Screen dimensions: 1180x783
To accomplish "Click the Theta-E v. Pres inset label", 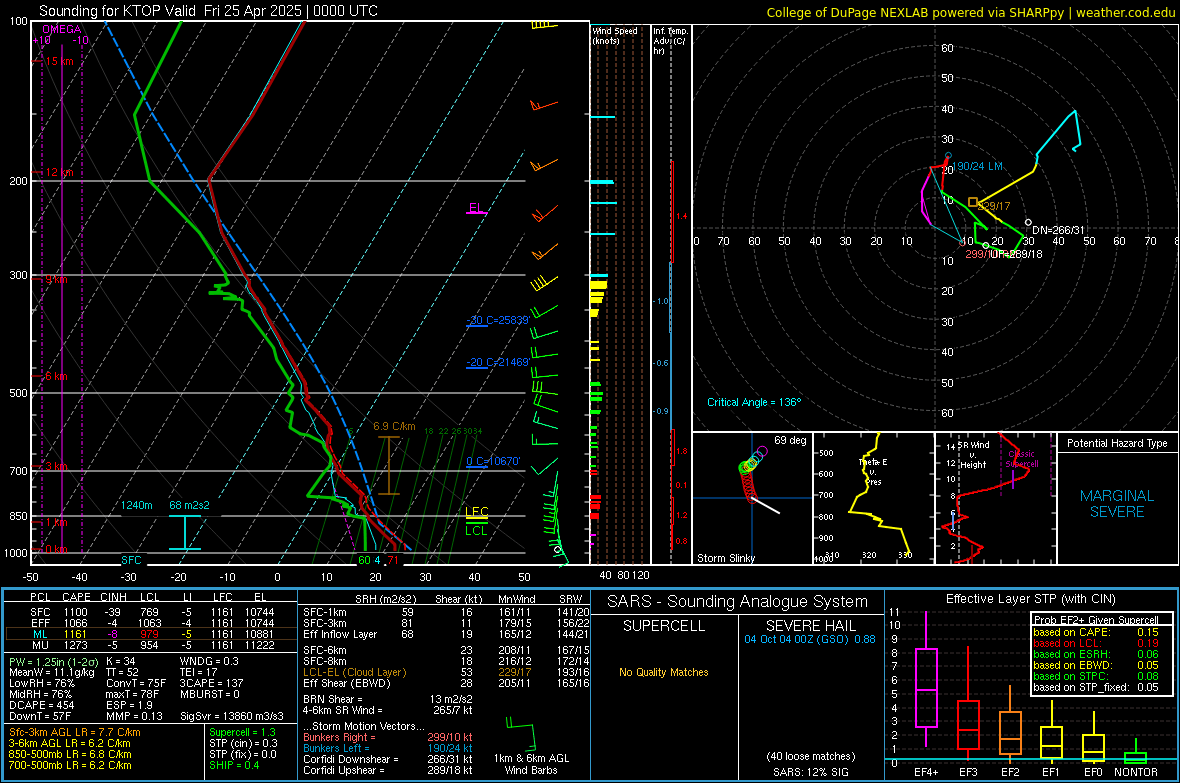I will point(873,471).
